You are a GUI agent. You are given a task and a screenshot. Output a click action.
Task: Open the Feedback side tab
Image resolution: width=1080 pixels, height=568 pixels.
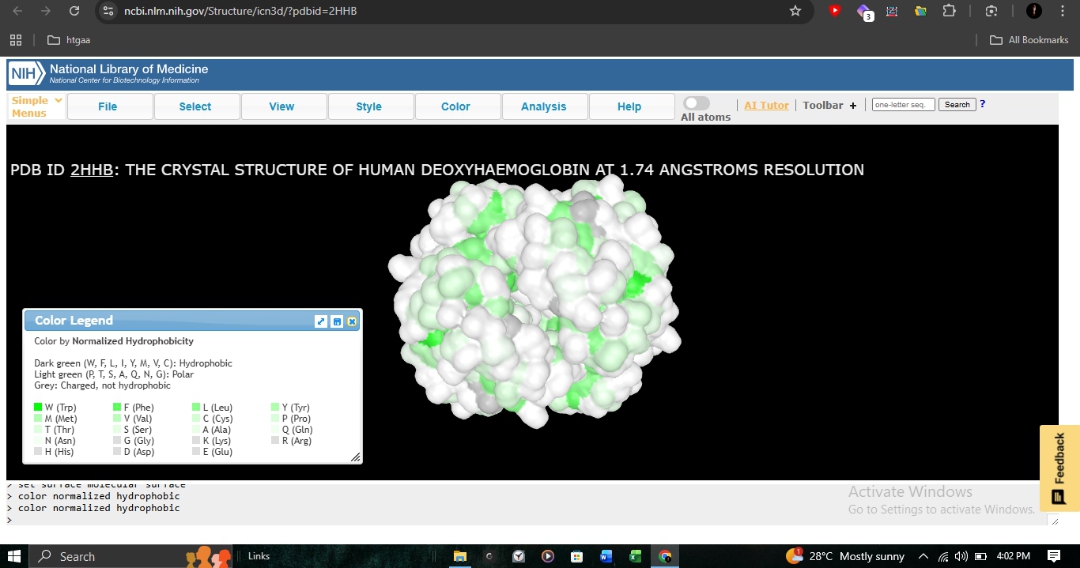point(1059,468)
